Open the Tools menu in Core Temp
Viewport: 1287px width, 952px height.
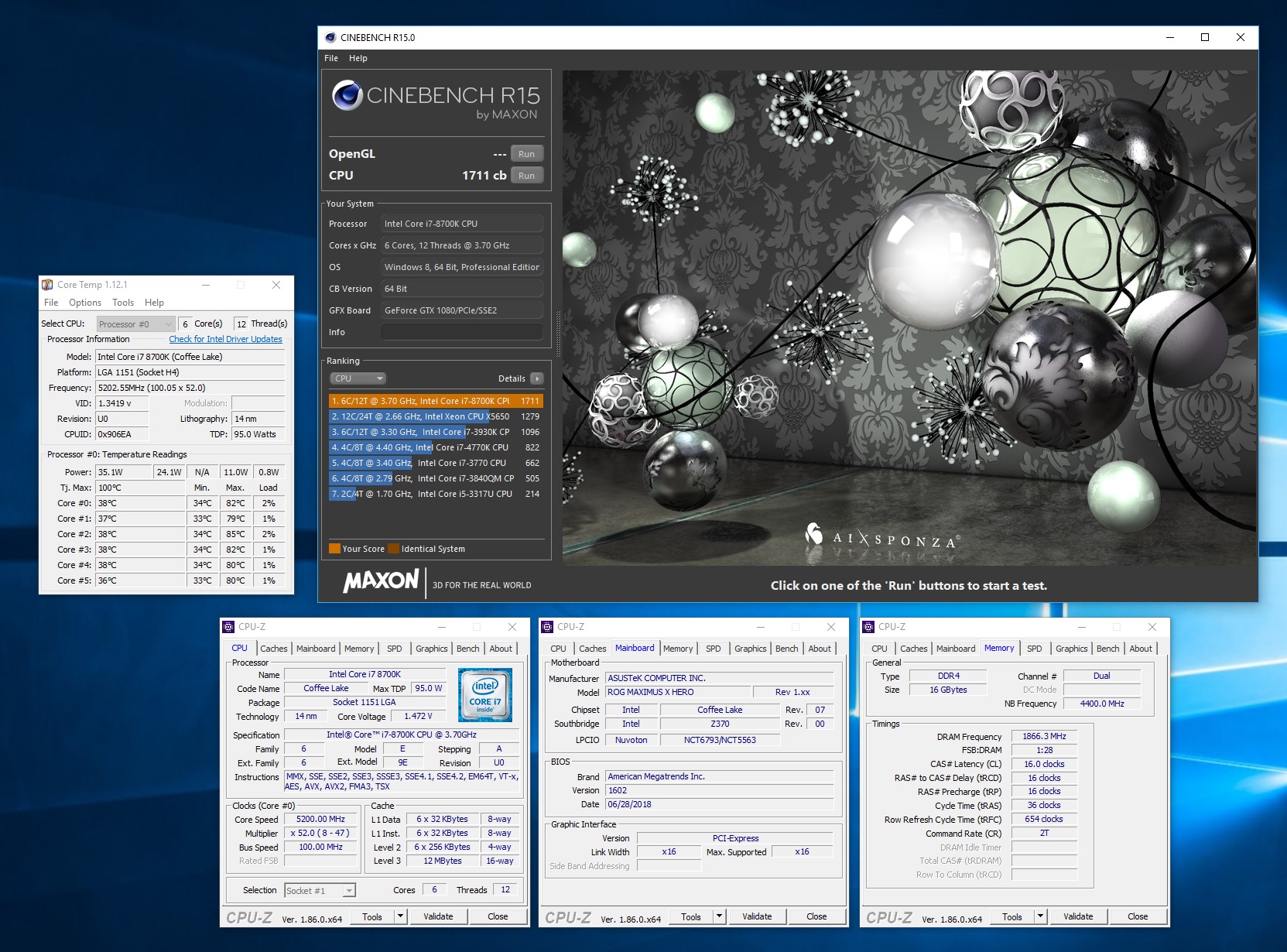point(123,303)
